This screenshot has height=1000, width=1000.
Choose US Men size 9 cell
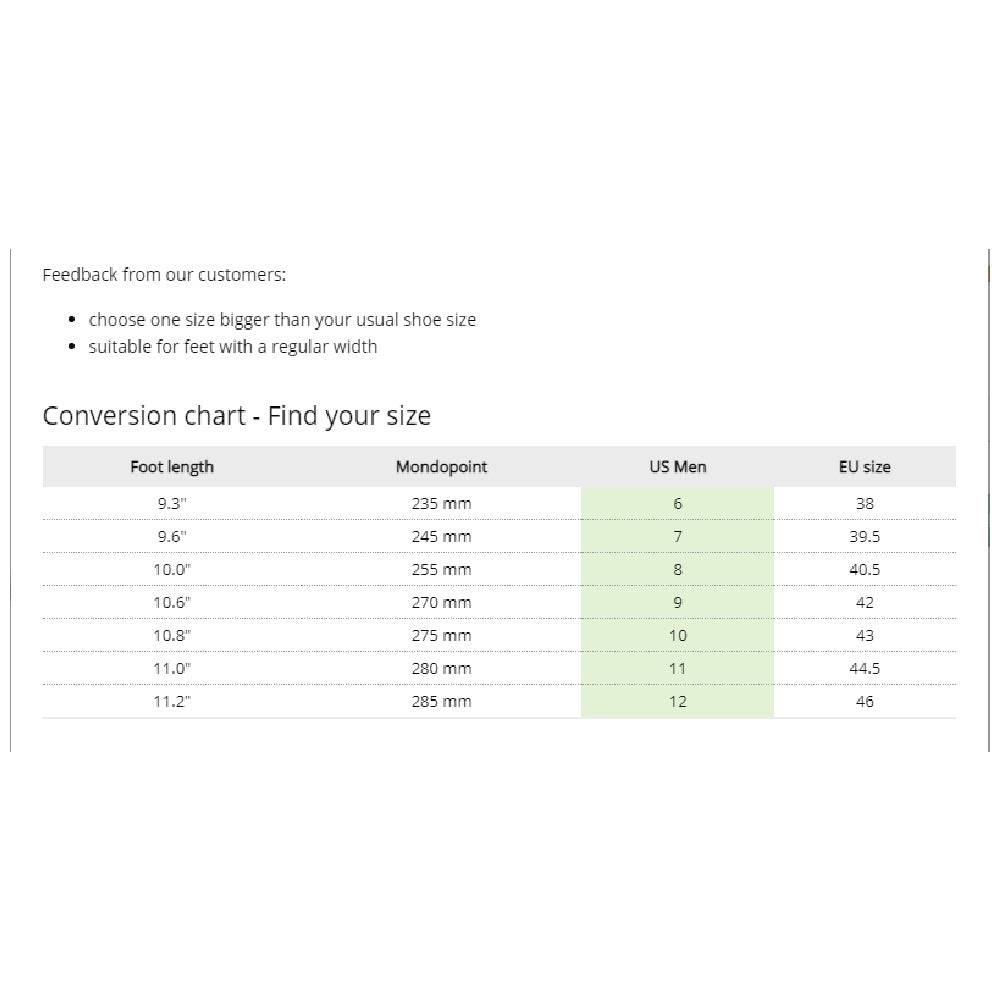coord(677,603)
